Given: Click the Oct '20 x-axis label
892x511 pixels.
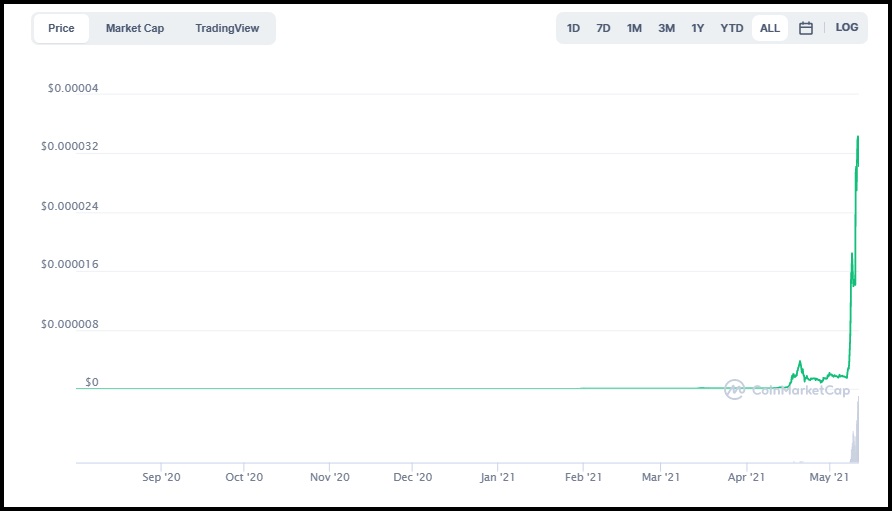Looking at the screenshot, I should pyautogui.click(x=244, y=477).
